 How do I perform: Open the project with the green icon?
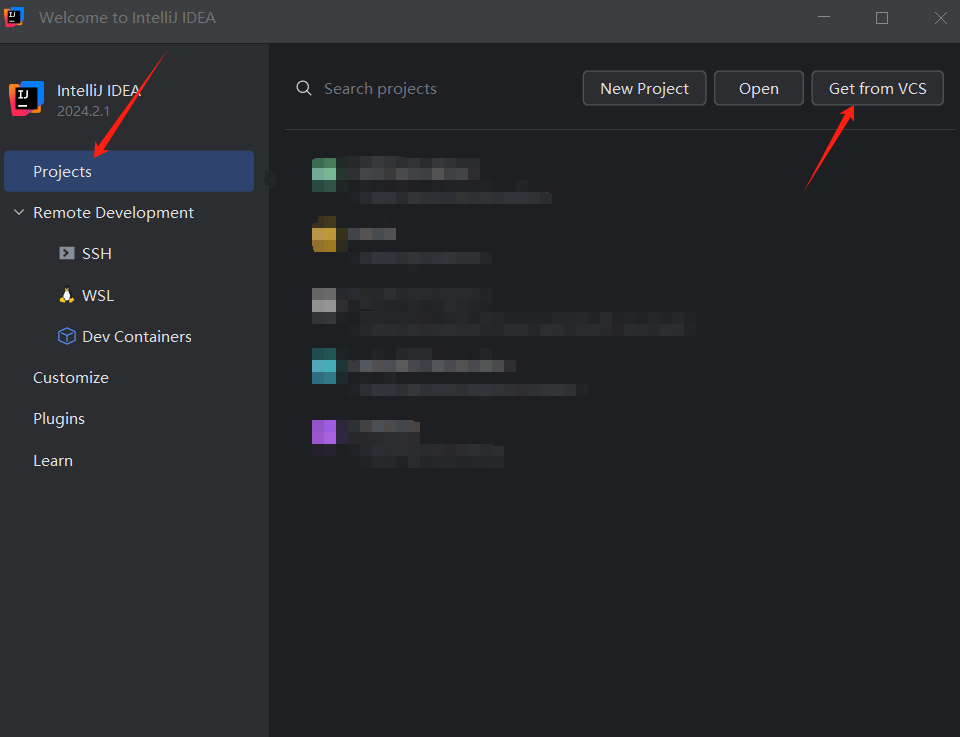coord(324,174)
